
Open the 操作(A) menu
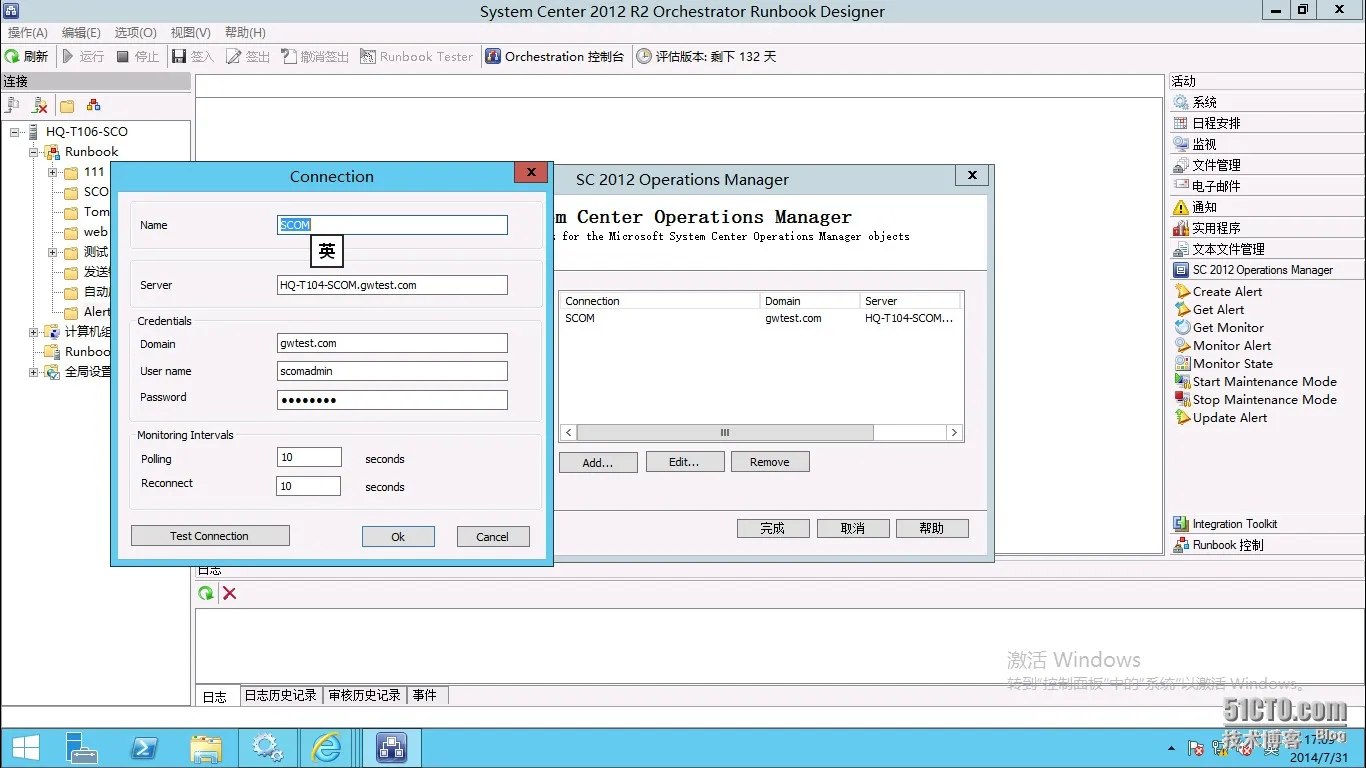tap(27, 33)
